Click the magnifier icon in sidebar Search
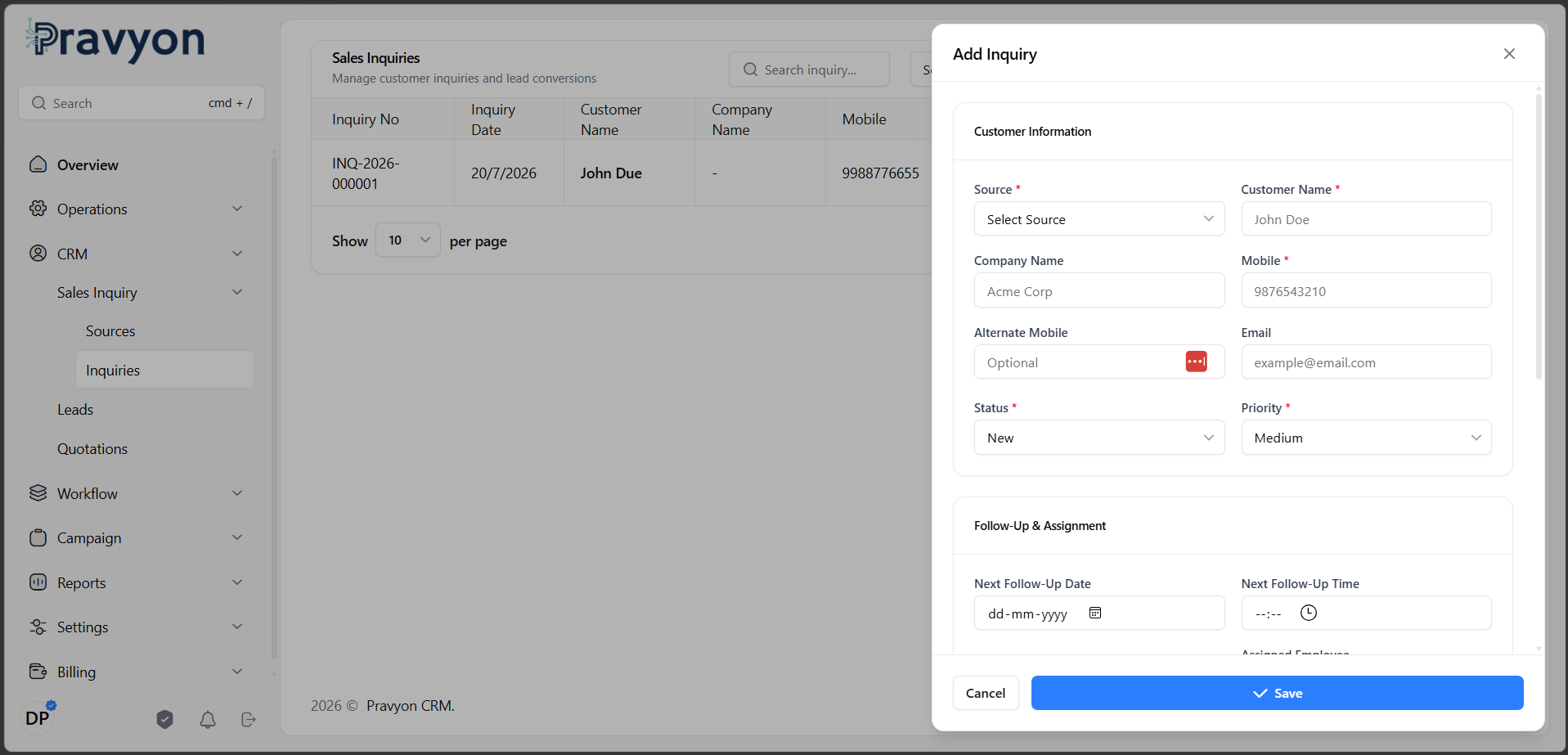The height and width of the screenshot is (755, 1568). 38,103
